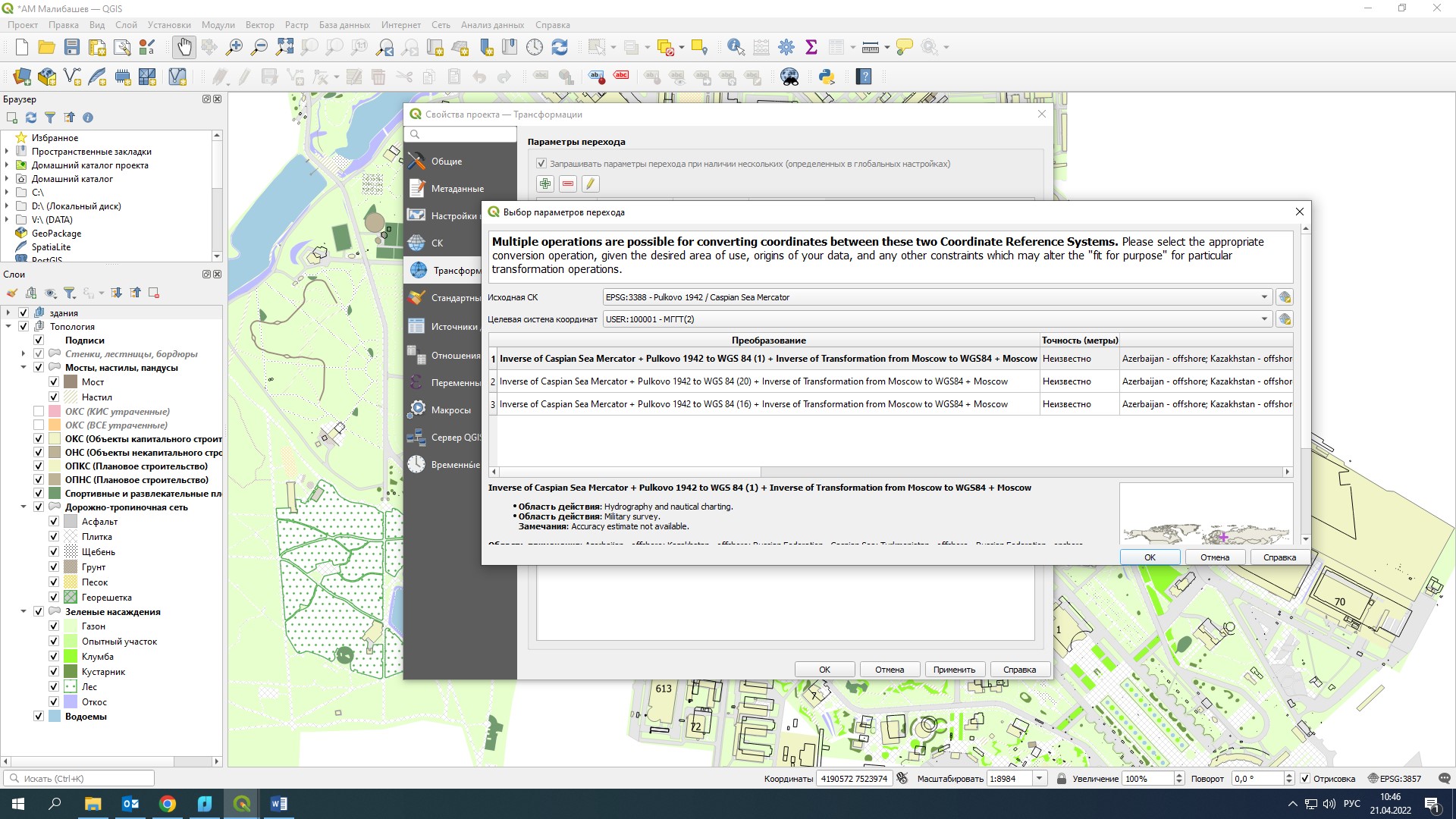Click the Клумба green color swatch
The image size is (1456, 819).
[71, 656]
